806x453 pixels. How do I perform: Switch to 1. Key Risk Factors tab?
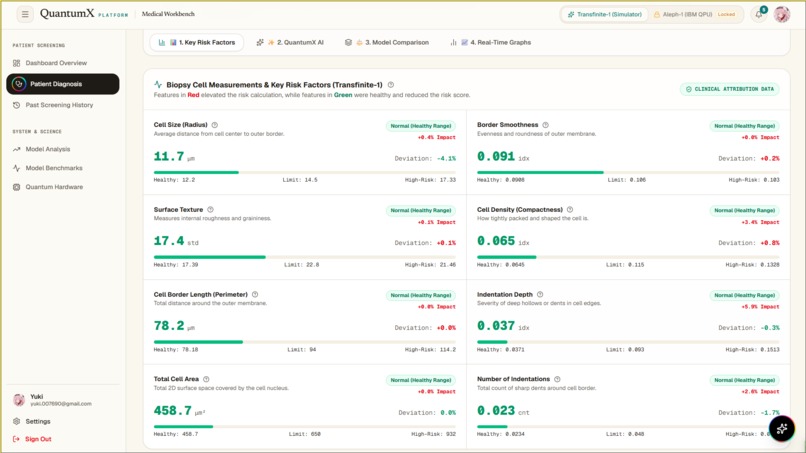pos(197,42)
